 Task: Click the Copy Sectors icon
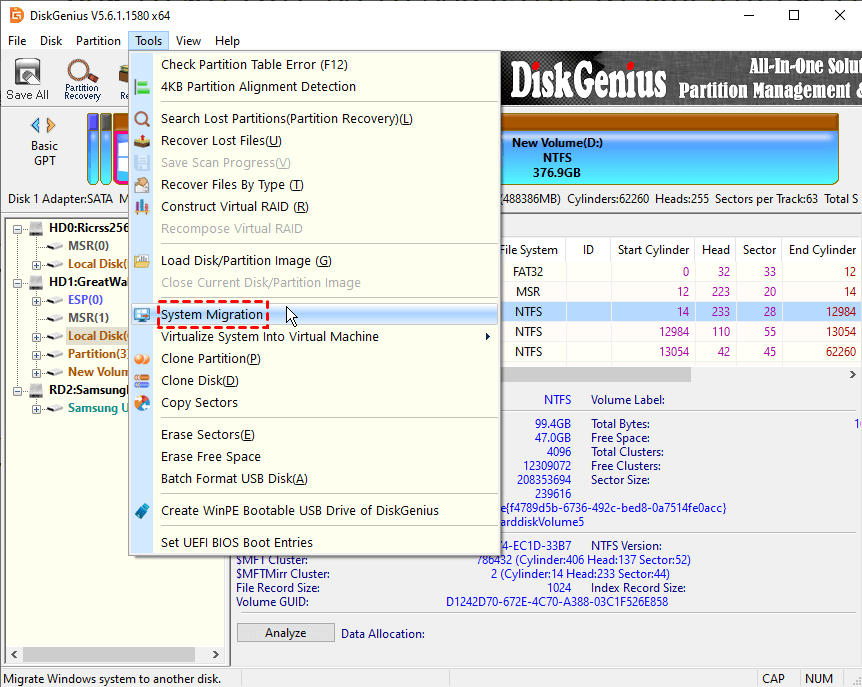click(142, 403)
